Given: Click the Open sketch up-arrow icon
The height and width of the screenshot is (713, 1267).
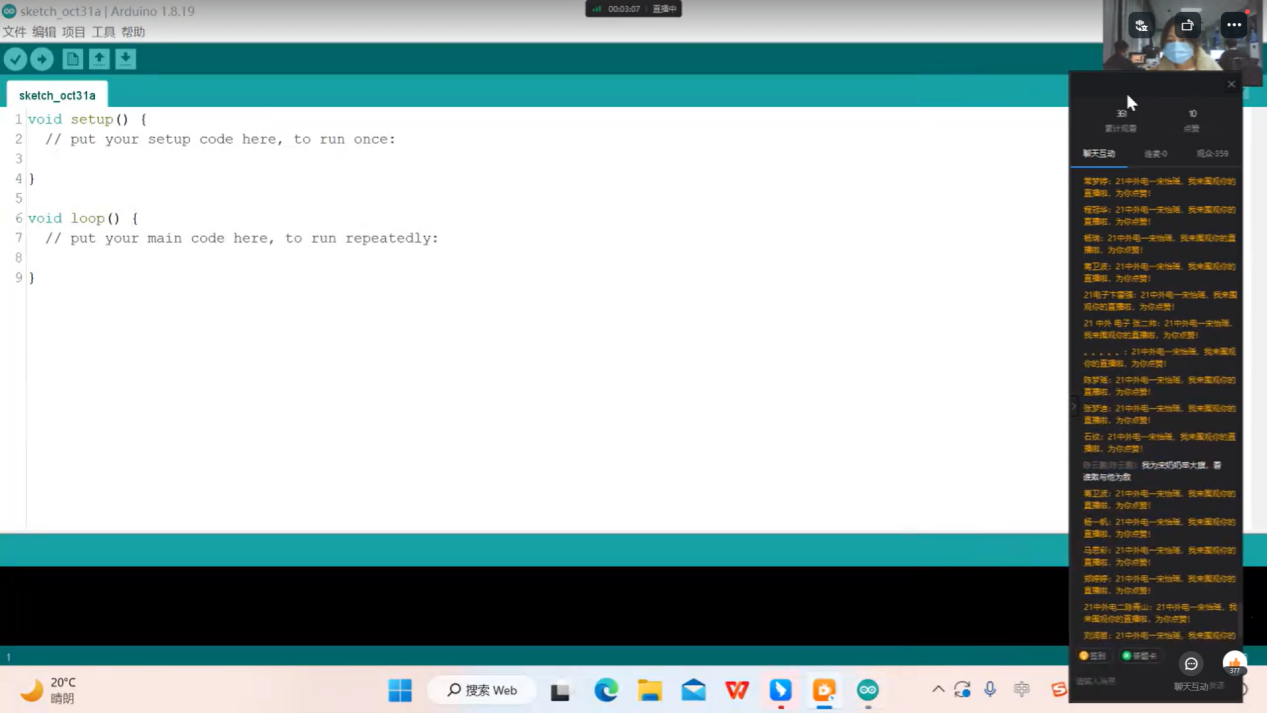Looking at the screenshot, I should click(99, 59).
